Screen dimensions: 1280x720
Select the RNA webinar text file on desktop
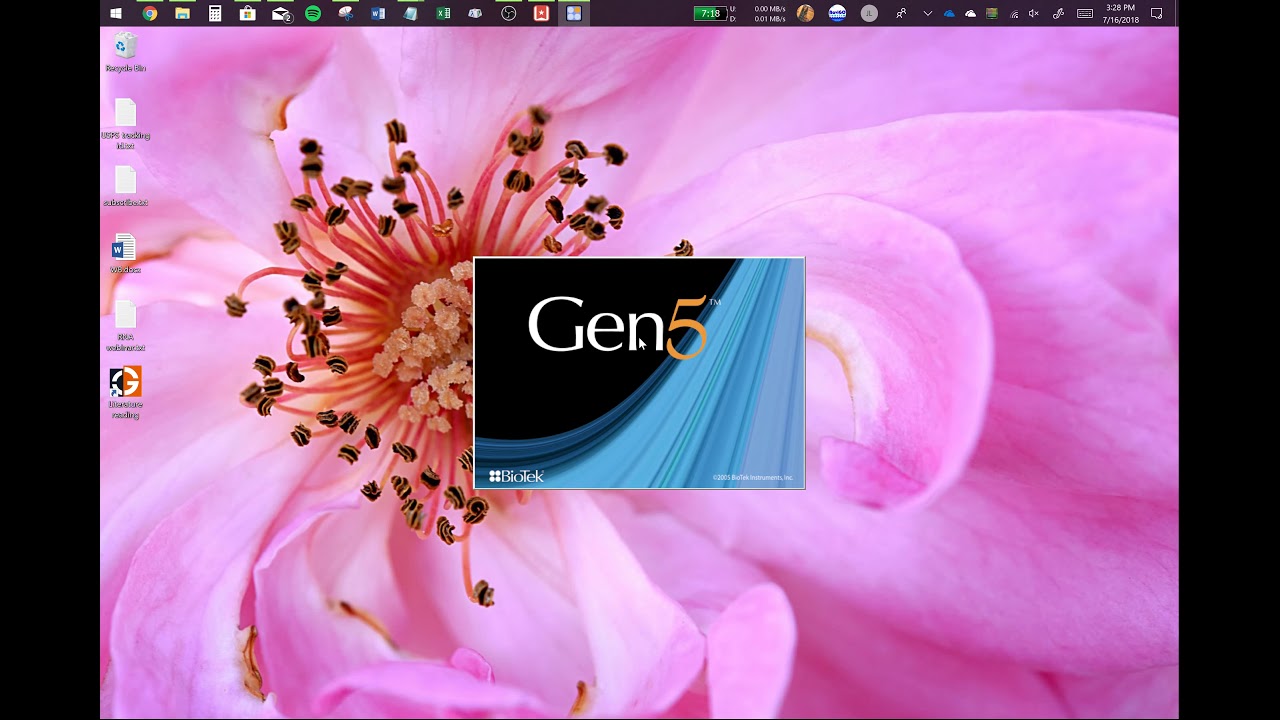pos(125,327)
